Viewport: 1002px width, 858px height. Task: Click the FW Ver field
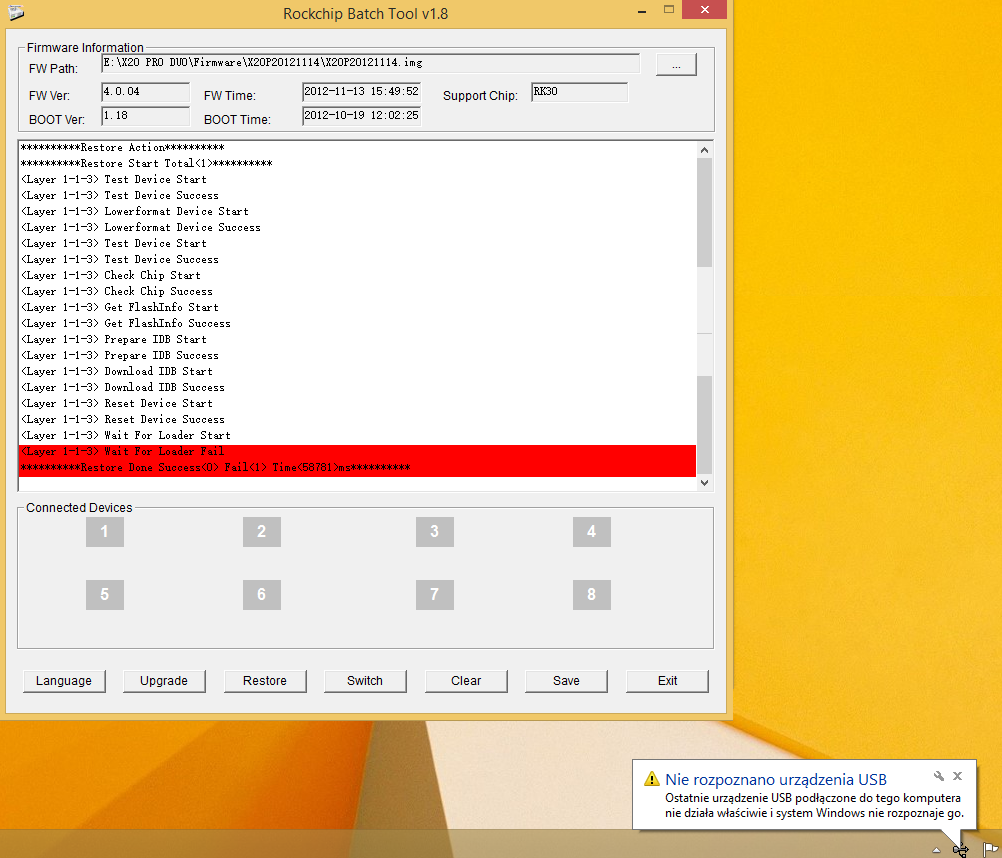tap(146, 92)
